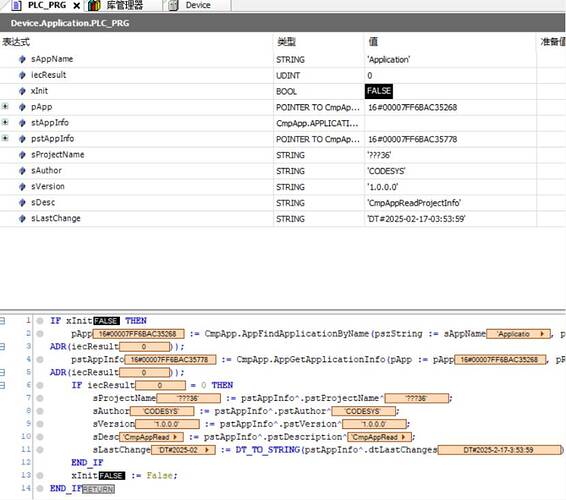Select the sVersion value cell '1.0.0.0'
This screenshot has height=500, width=566.
click(450, 187)
